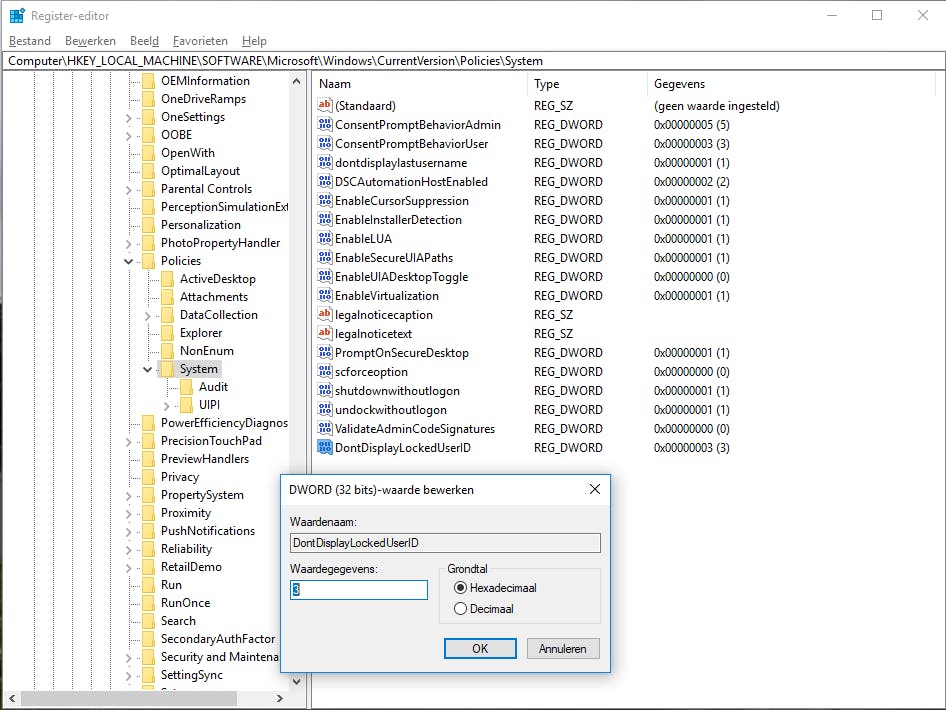Click the ab string icon beside legalnoticecaption
This screenshot has width=946, height=710.
click(x=325, y=315)
